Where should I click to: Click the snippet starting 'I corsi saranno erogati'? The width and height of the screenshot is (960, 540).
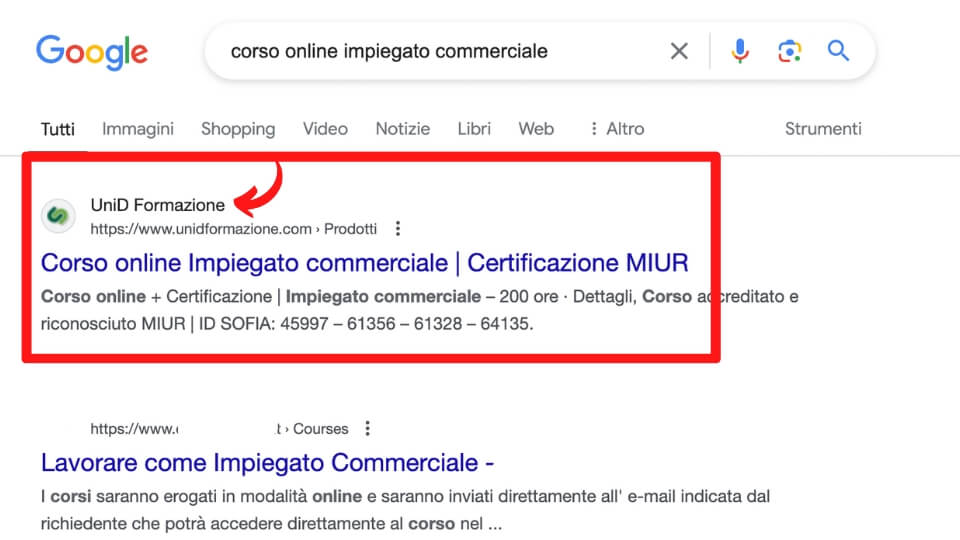(x=405, y=510)
